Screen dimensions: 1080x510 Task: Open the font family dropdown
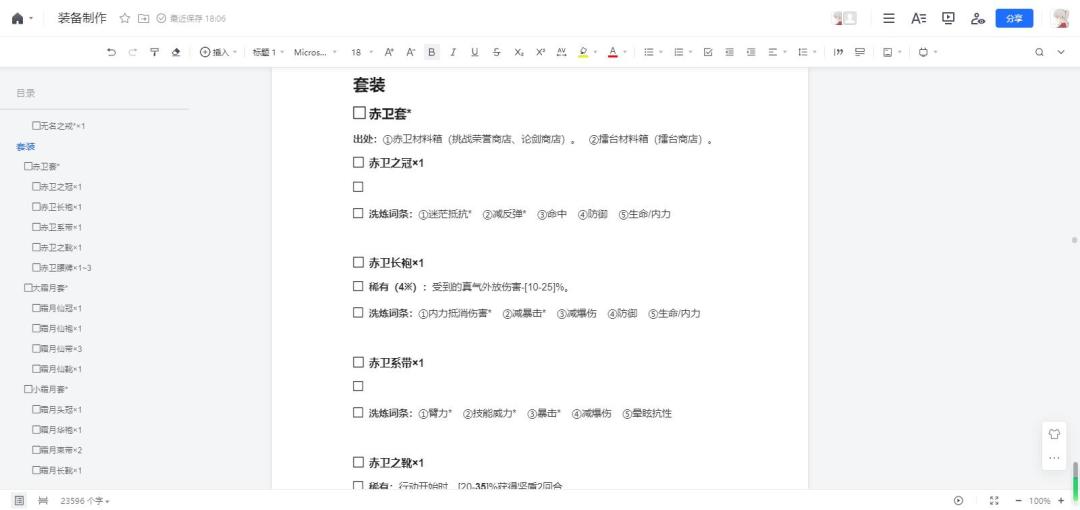point(315,52)
